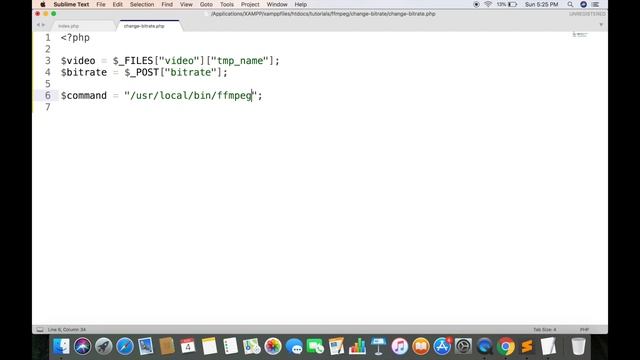Screen dimensions: 640x360
Task: Open the Tools menu
Action: point(227,4)
